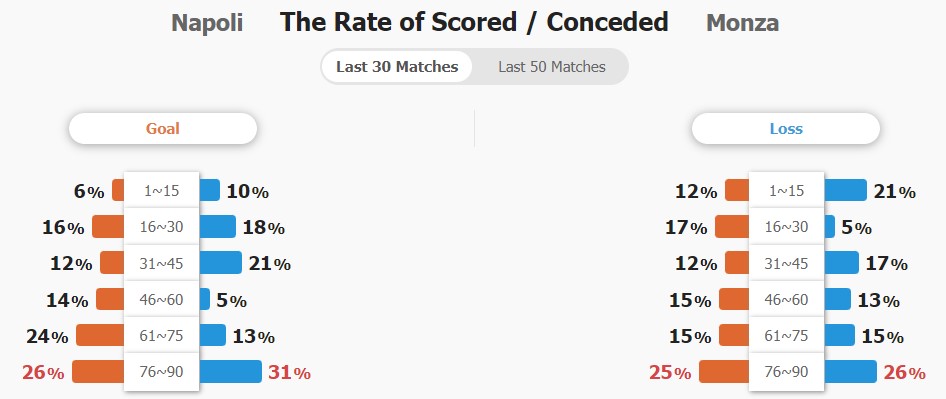The width and height of the screenshot is (946, 399).
Task: Click Napoli's 25% orange loss bar
Action: (724, 372)
